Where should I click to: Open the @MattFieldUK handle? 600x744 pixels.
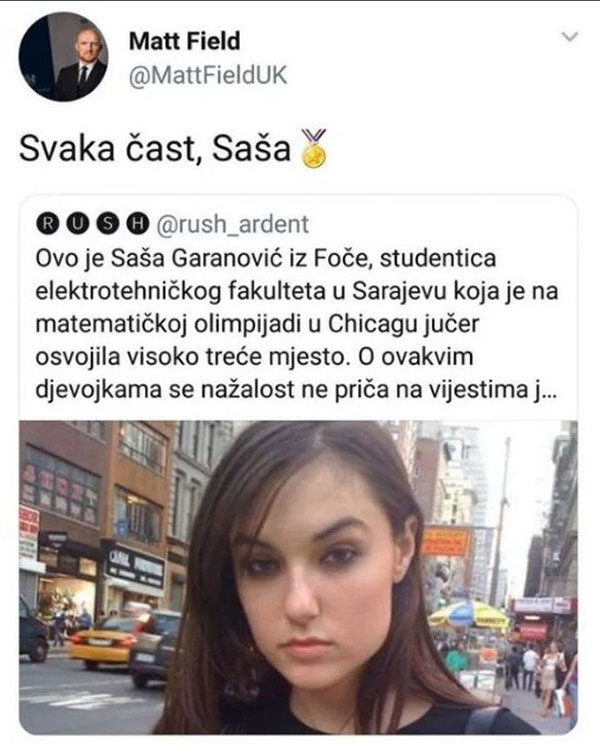pyautogui.click(x=208, y=75)
